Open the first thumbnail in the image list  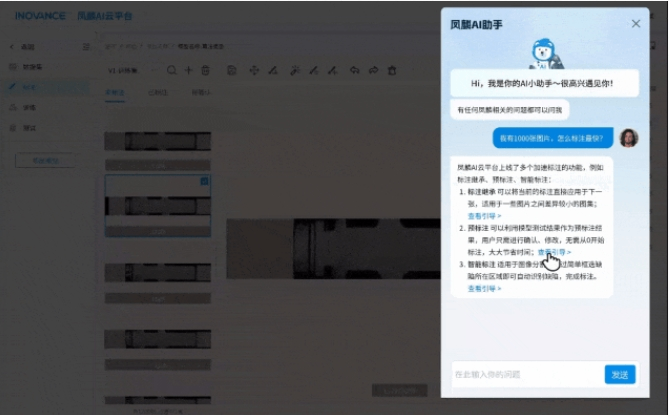pos(158,141)
